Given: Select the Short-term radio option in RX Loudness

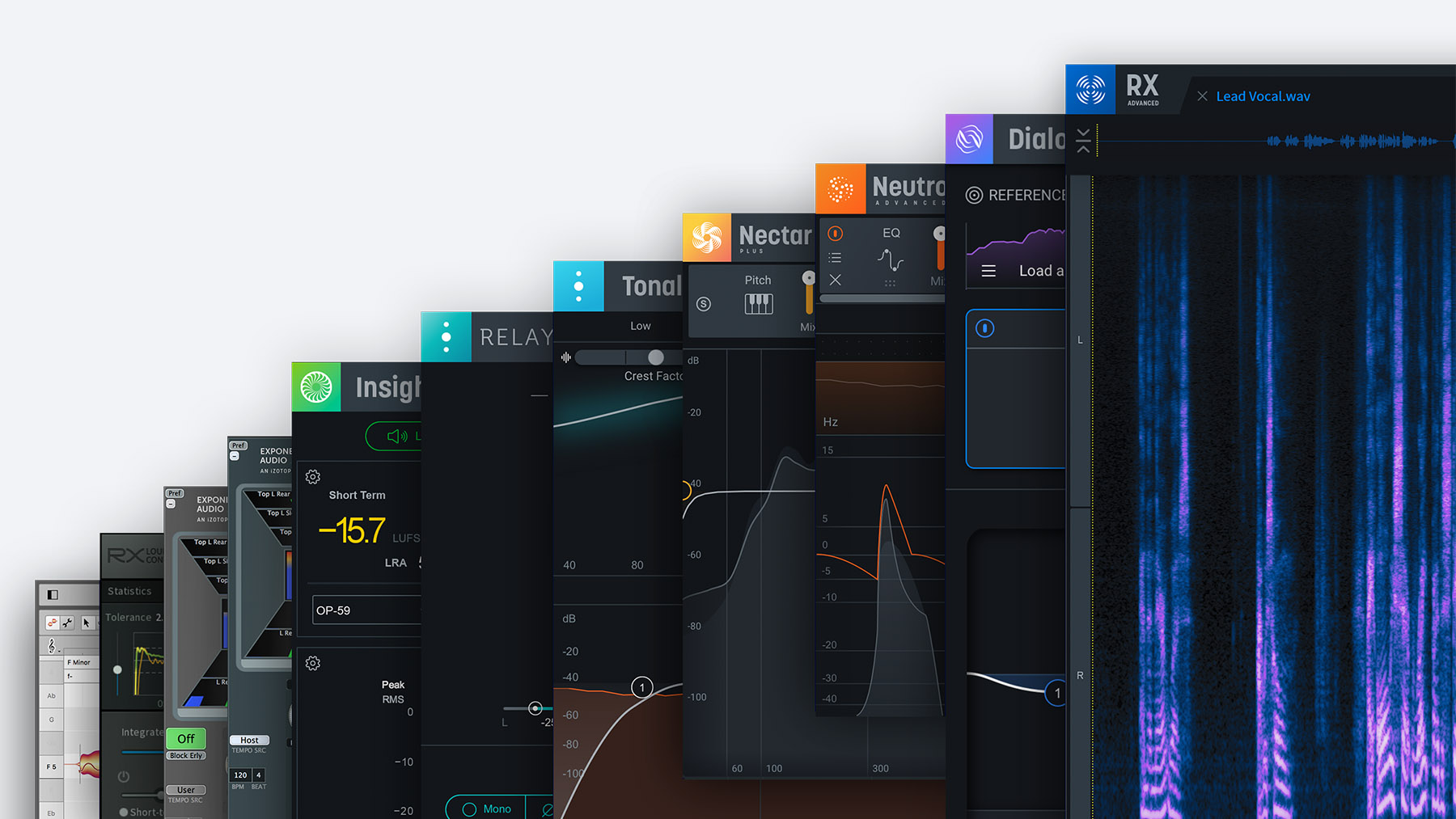Looking at the screenshot, I should pyautogui.click(x=124, y=812).
